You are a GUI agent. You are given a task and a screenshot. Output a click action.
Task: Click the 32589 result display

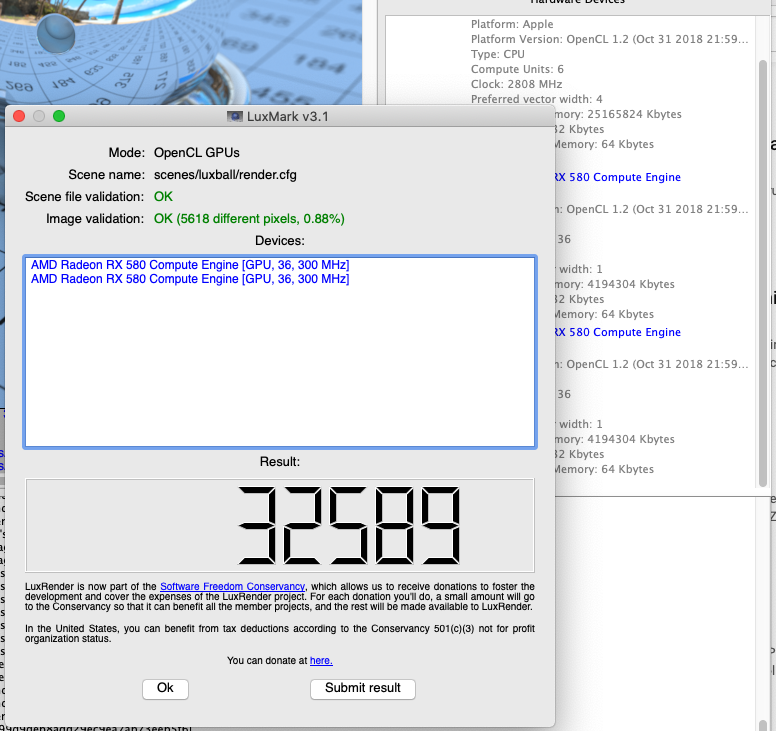280,525
